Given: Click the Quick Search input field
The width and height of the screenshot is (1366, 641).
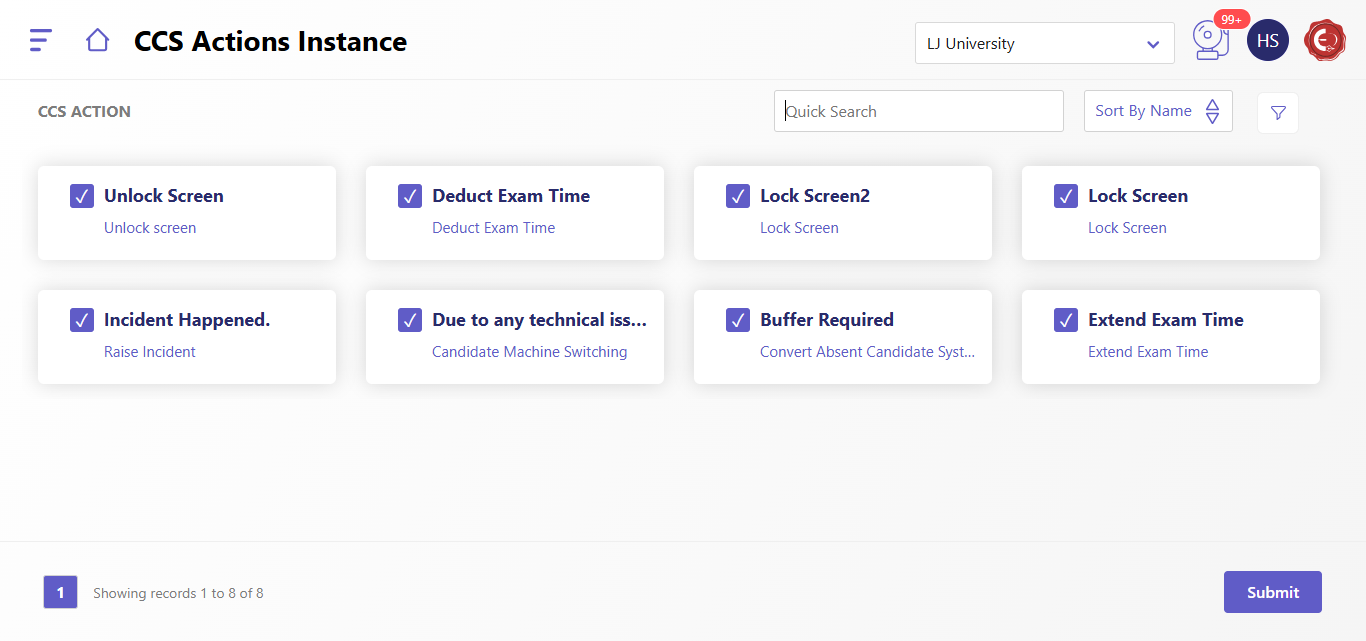Looking at the screenshot, I should coord(918,111).
